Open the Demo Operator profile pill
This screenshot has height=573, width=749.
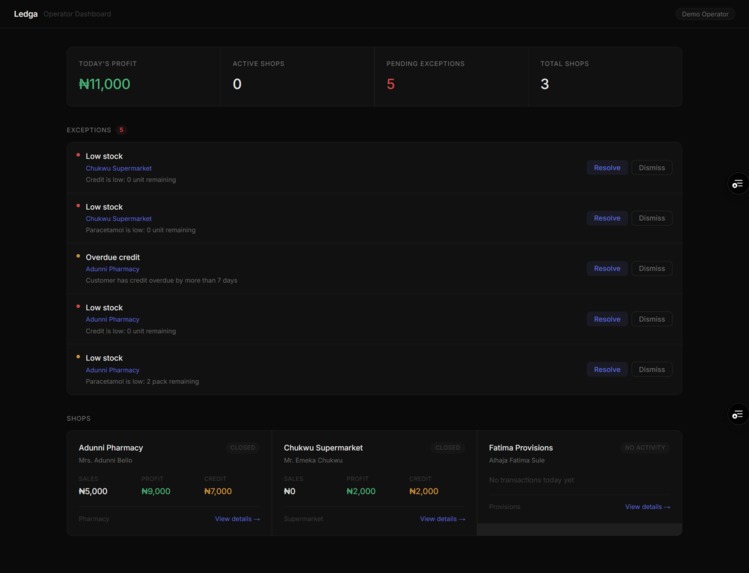tap(705, 14)
